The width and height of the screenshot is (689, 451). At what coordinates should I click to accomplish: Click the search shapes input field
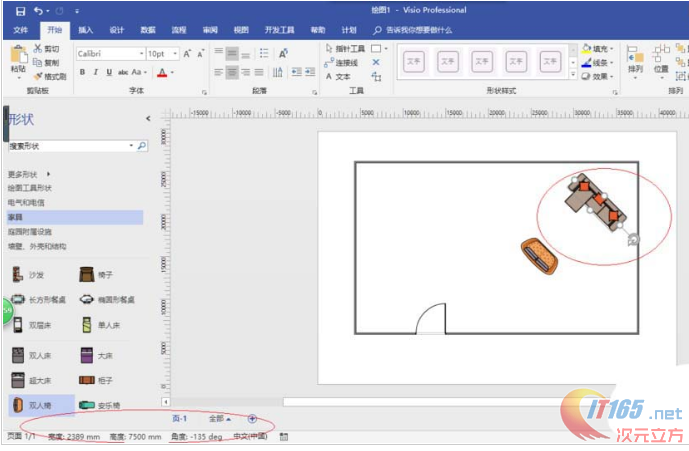point(68,146)
